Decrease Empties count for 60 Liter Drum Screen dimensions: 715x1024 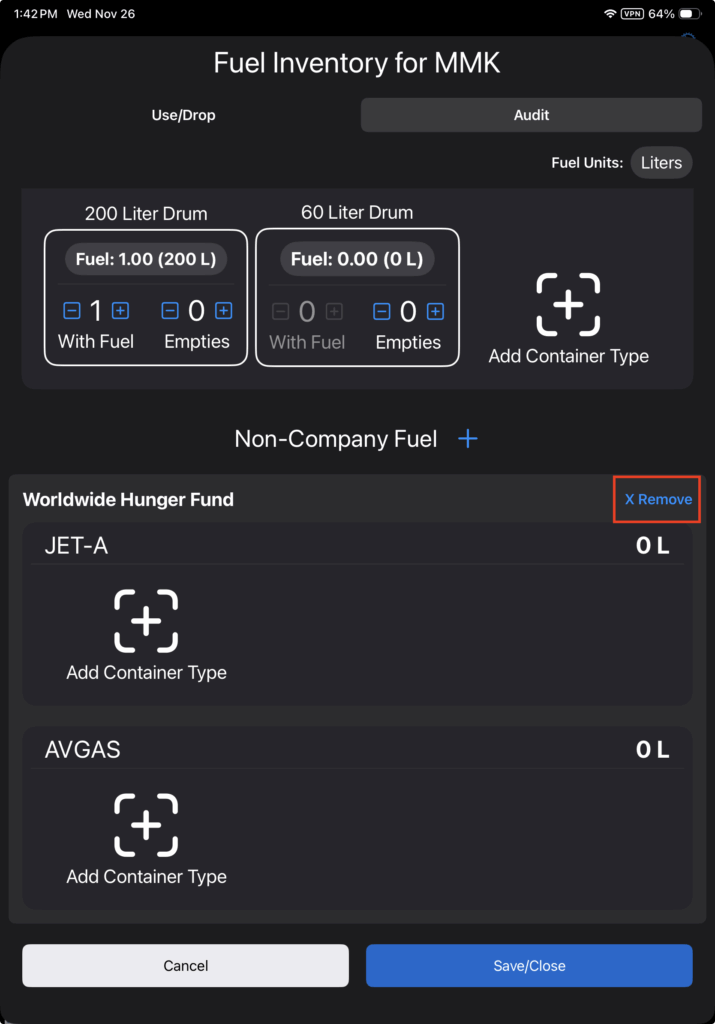(381, 312)
